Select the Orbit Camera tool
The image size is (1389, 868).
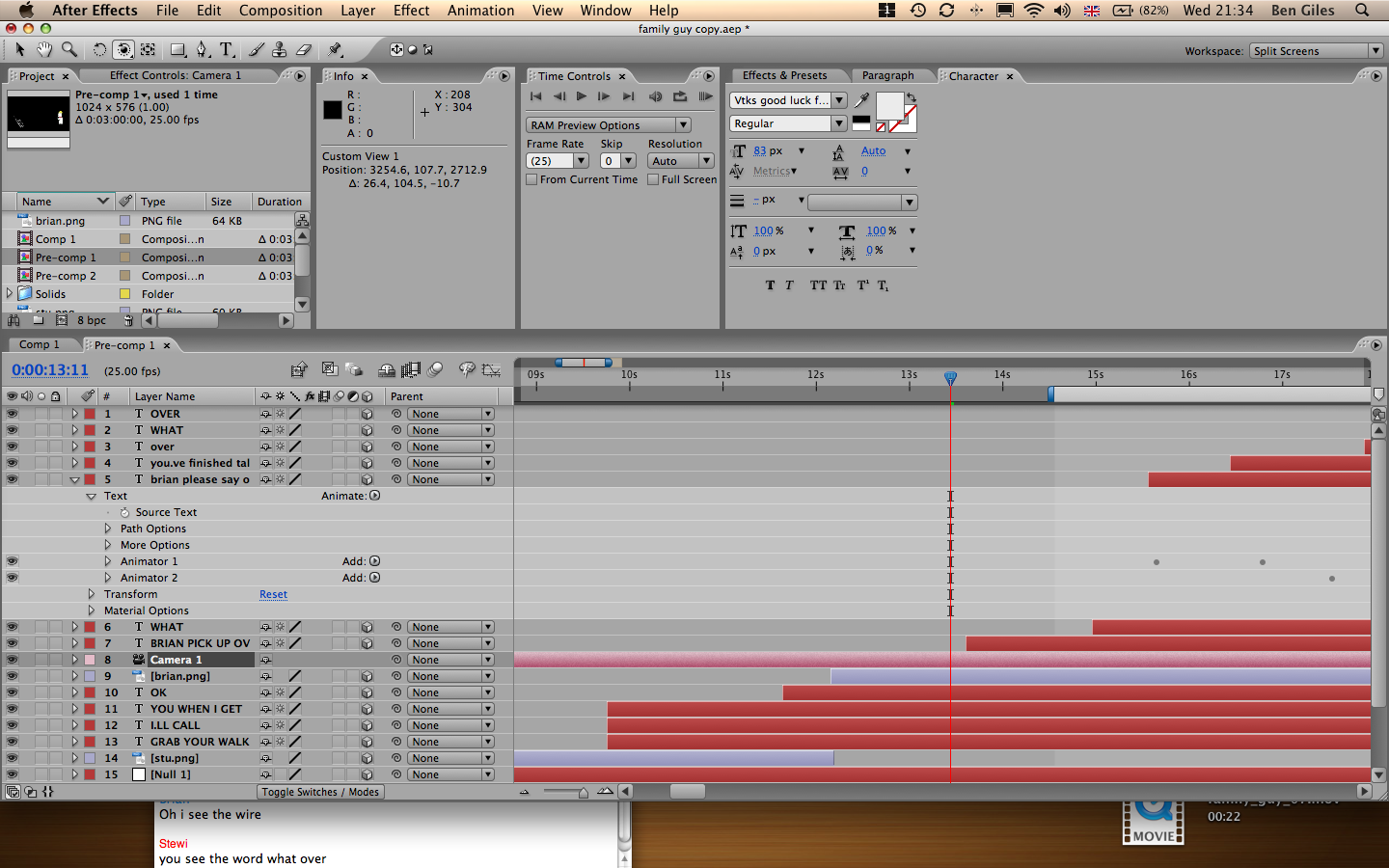(123, 49)
